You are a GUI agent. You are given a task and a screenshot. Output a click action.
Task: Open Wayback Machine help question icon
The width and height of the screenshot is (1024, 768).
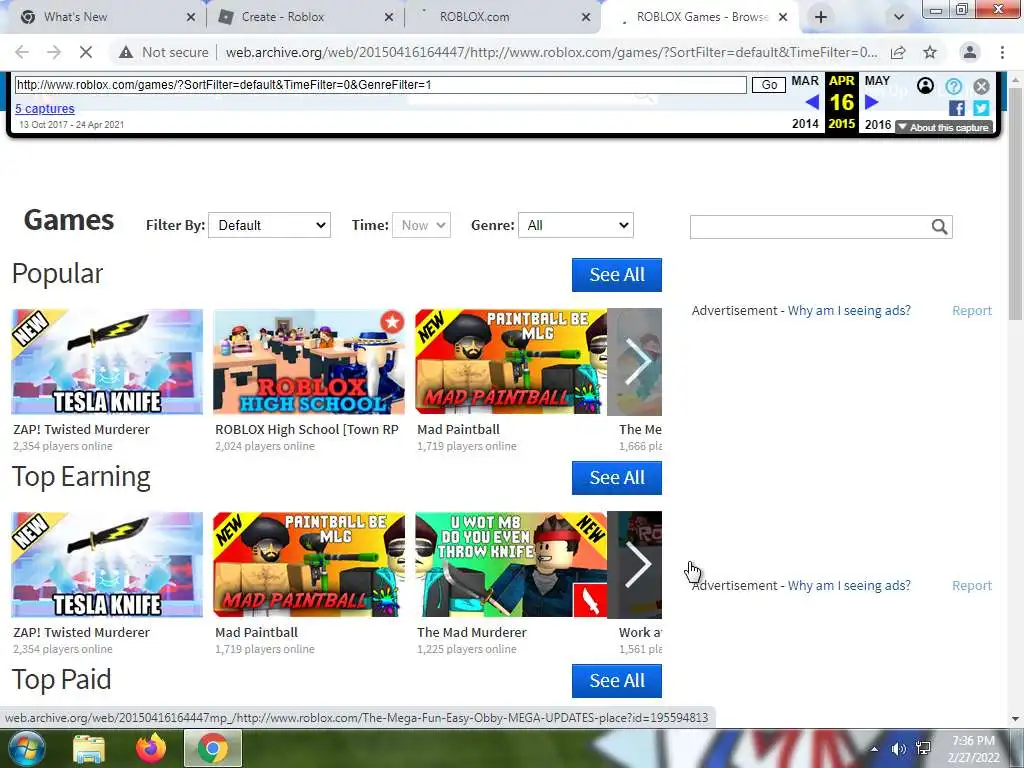(953, 86)
